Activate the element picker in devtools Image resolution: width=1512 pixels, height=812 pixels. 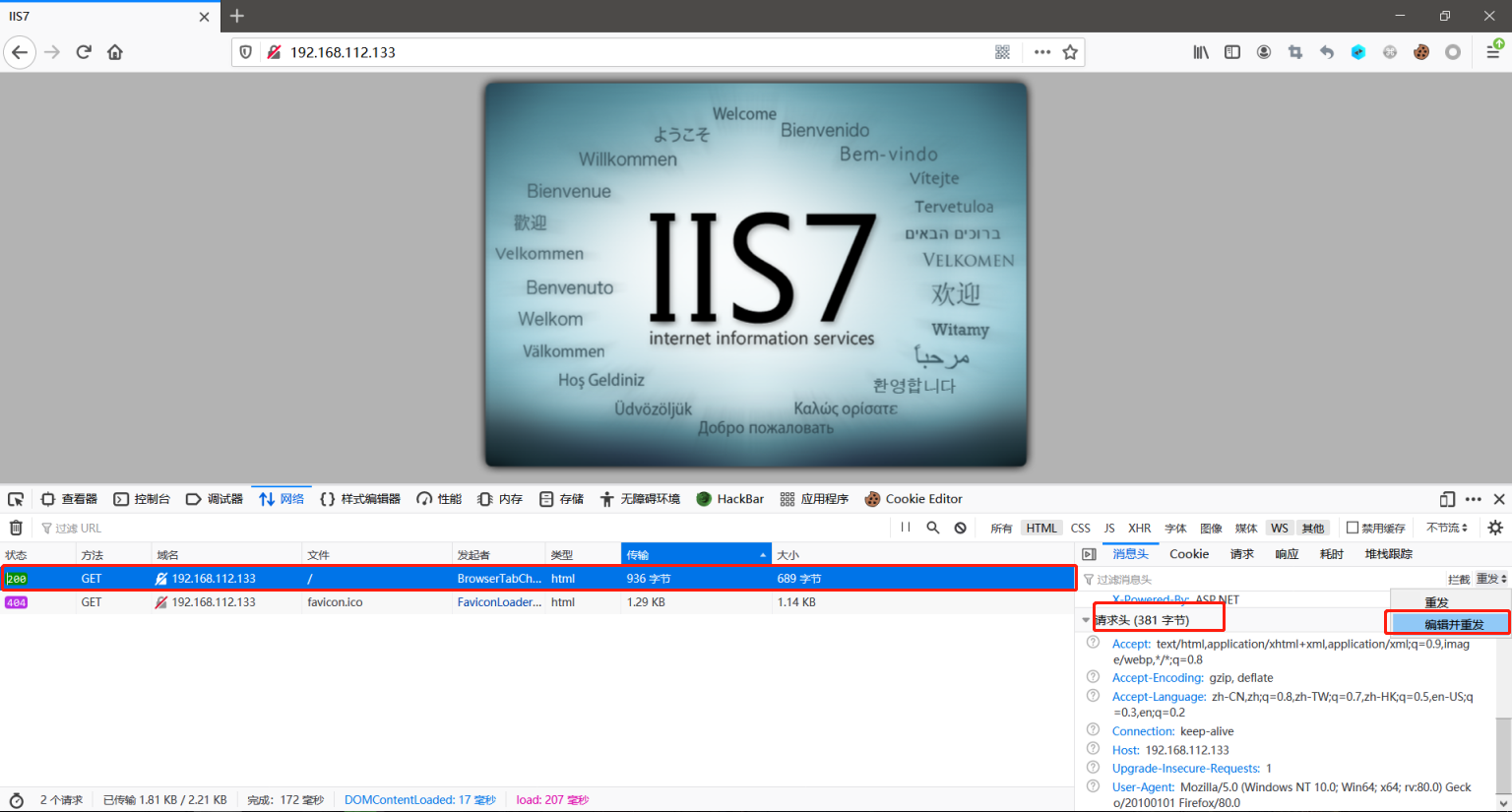(16, 499)
